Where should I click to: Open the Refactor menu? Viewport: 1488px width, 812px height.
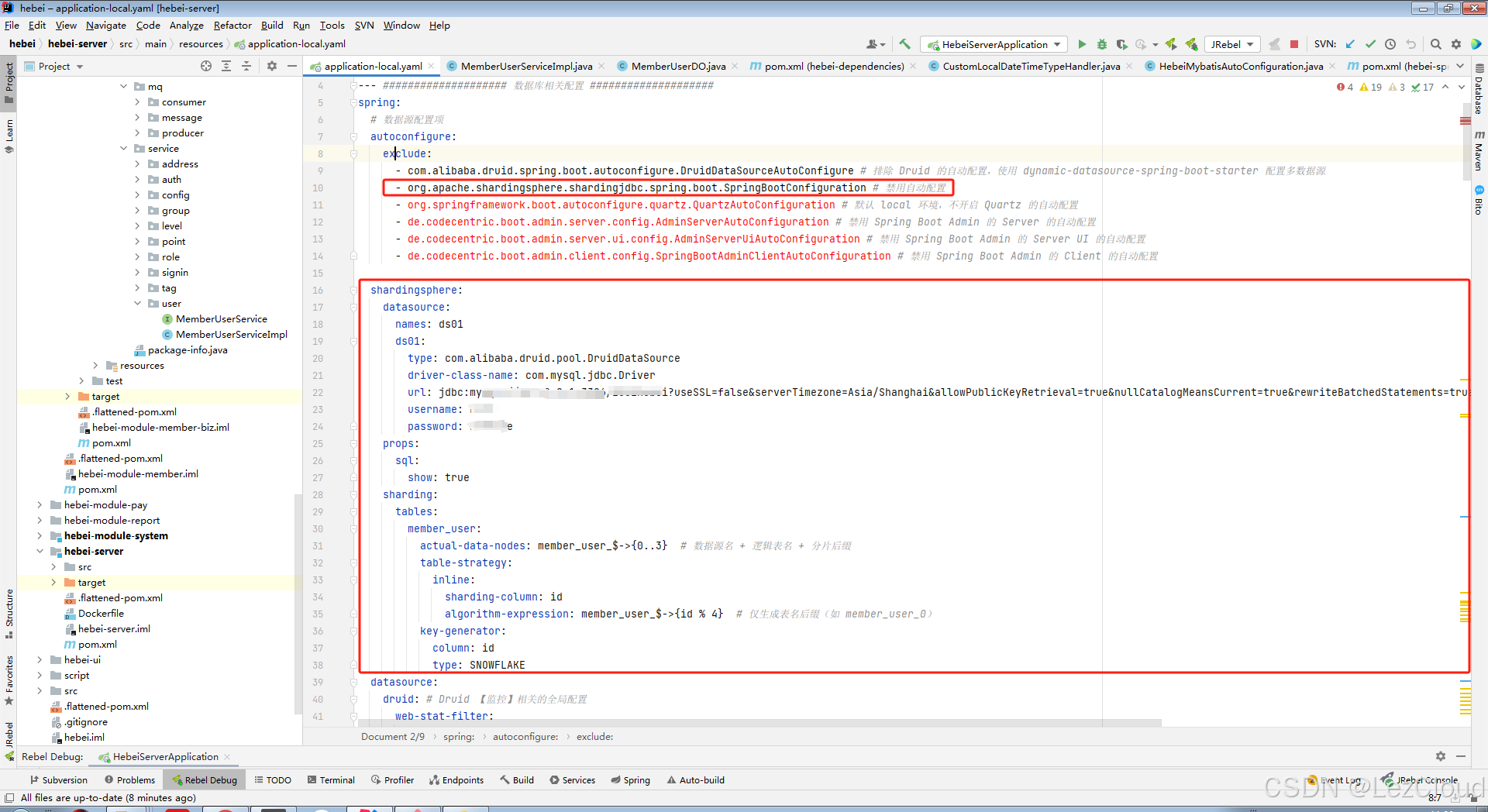tap(232, 25)
